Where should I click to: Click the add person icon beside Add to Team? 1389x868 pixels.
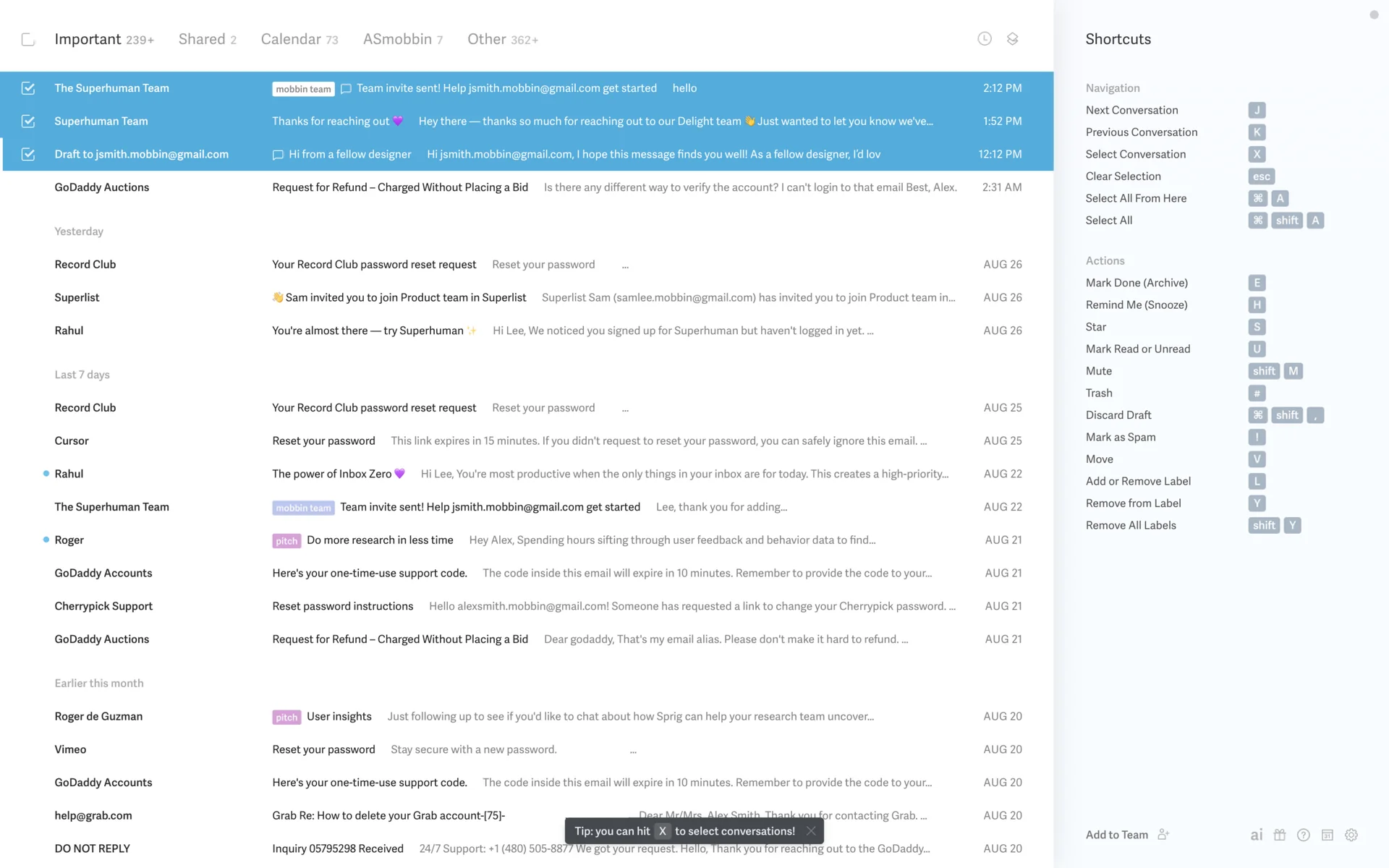(x=1163, y=834)
